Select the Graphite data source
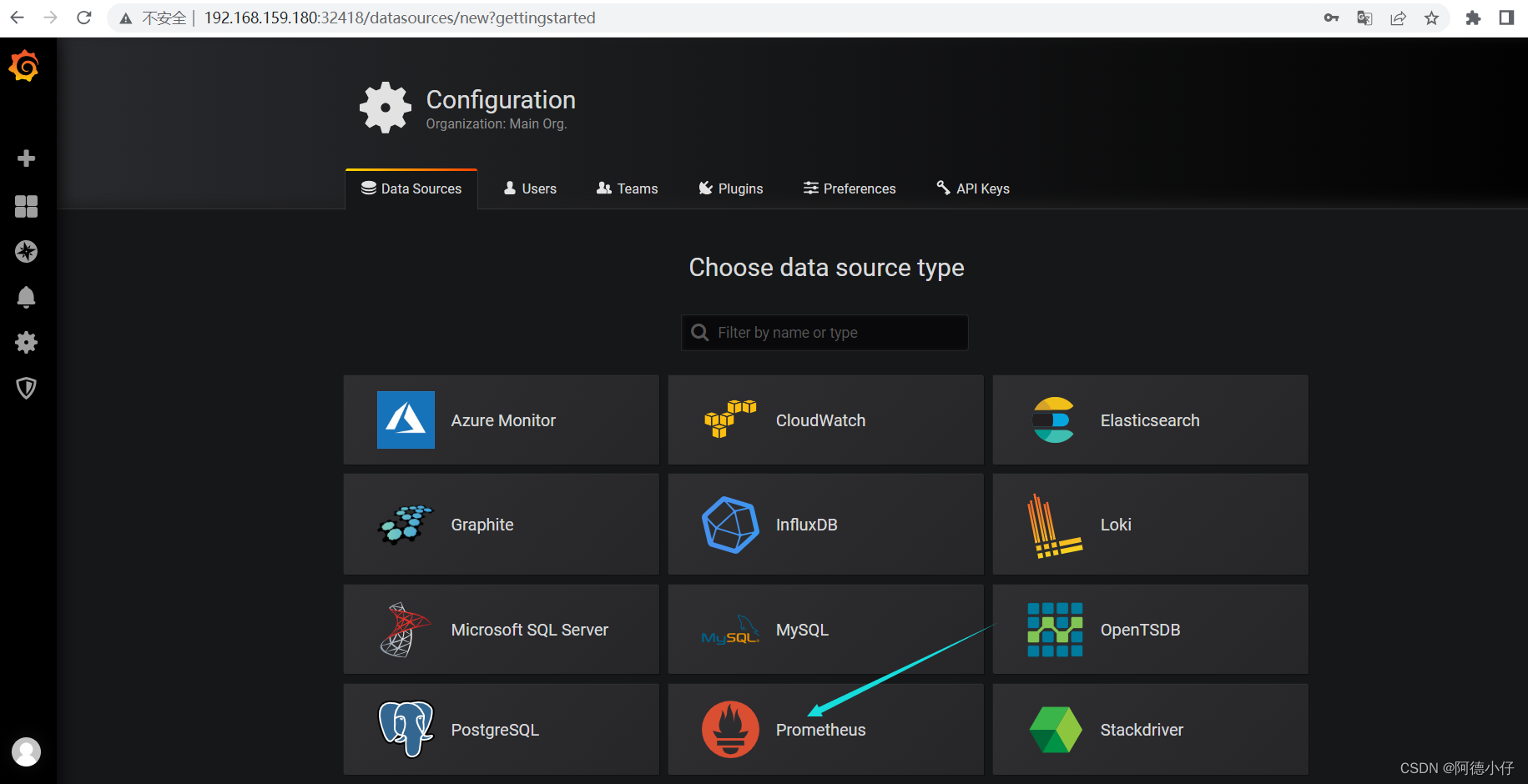The width and height of the screenshot is (1528, 784). (x=501, y=525)
